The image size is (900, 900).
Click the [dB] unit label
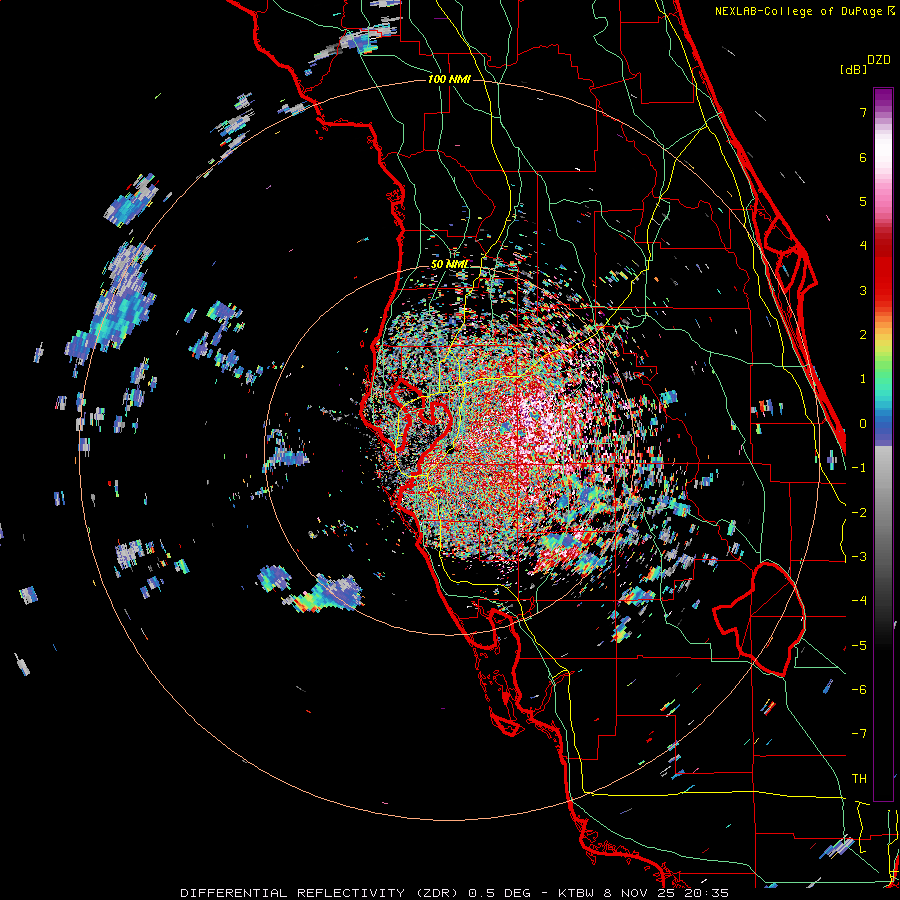pyautogui.click(x=854, y=69)
